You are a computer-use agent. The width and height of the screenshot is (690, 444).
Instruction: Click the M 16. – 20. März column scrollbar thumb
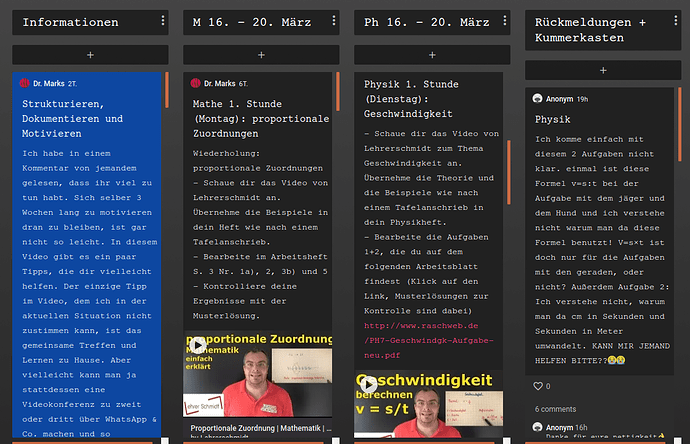coord(338,92)
